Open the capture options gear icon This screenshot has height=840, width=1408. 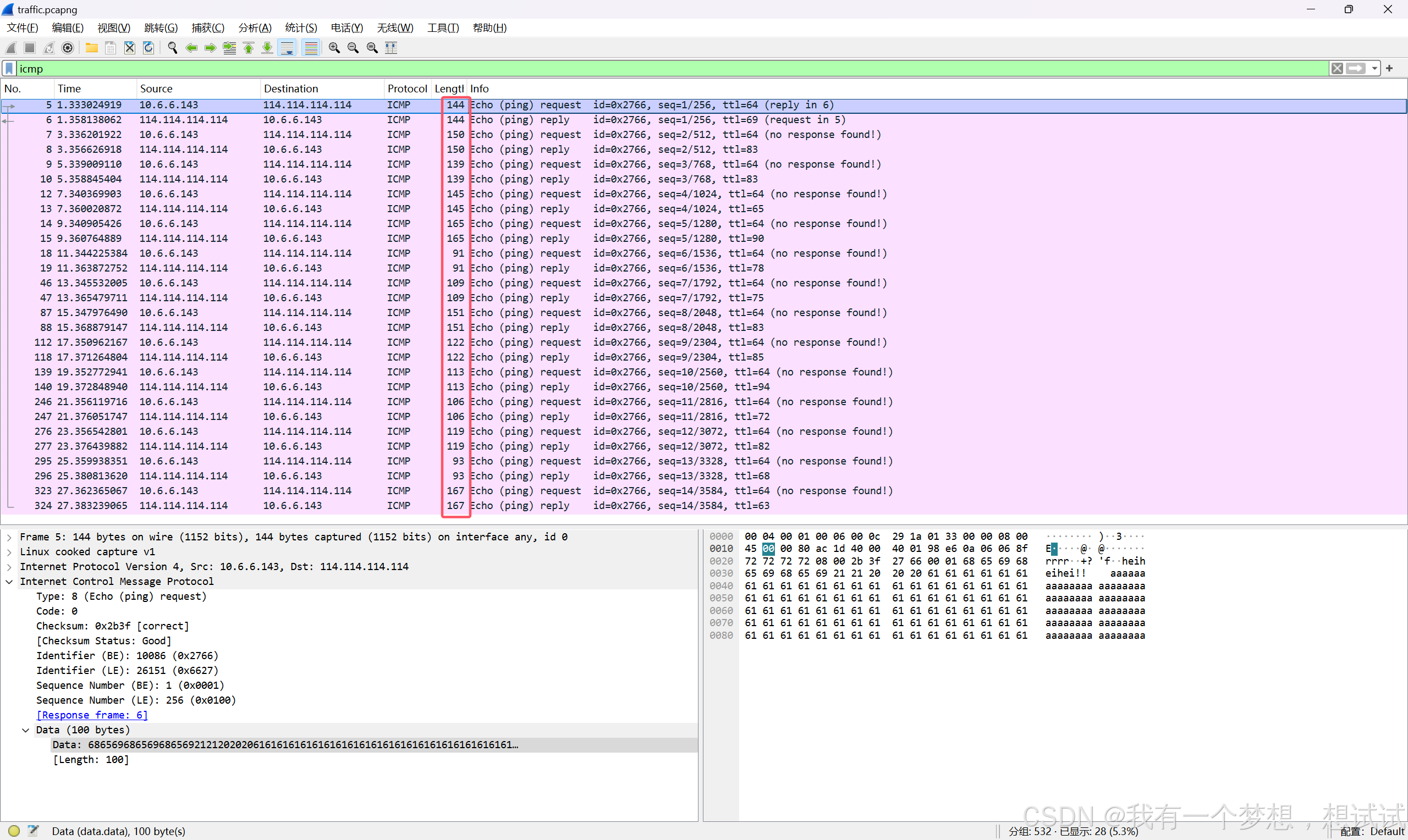(68, 48)
